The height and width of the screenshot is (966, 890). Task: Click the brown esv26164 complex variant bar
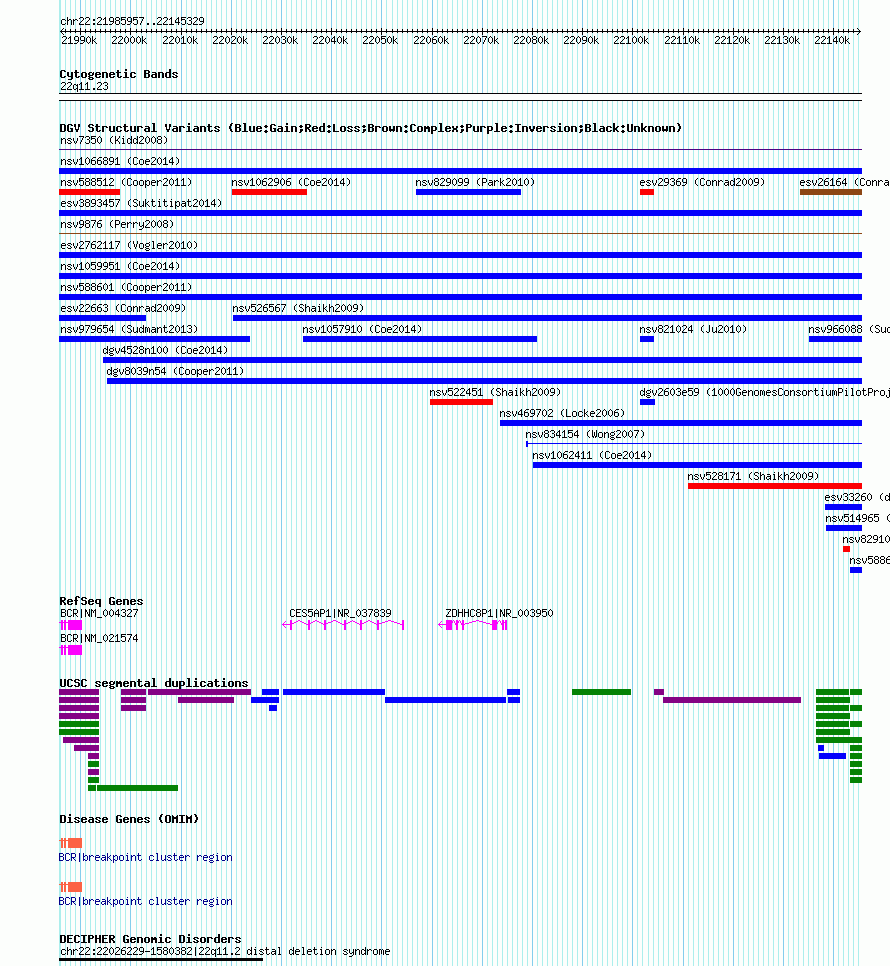[831, 192]
